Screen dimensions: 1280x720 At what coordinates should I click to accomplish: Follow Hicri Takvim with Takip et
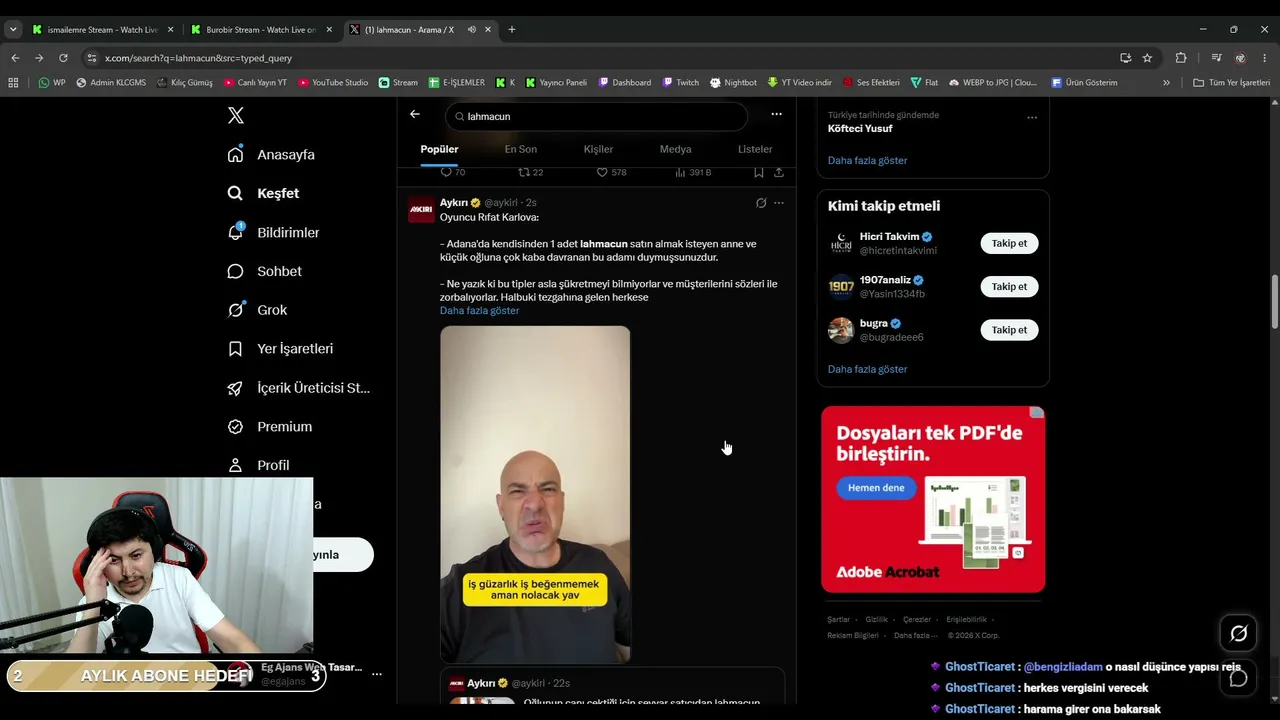click(1009, 243)
